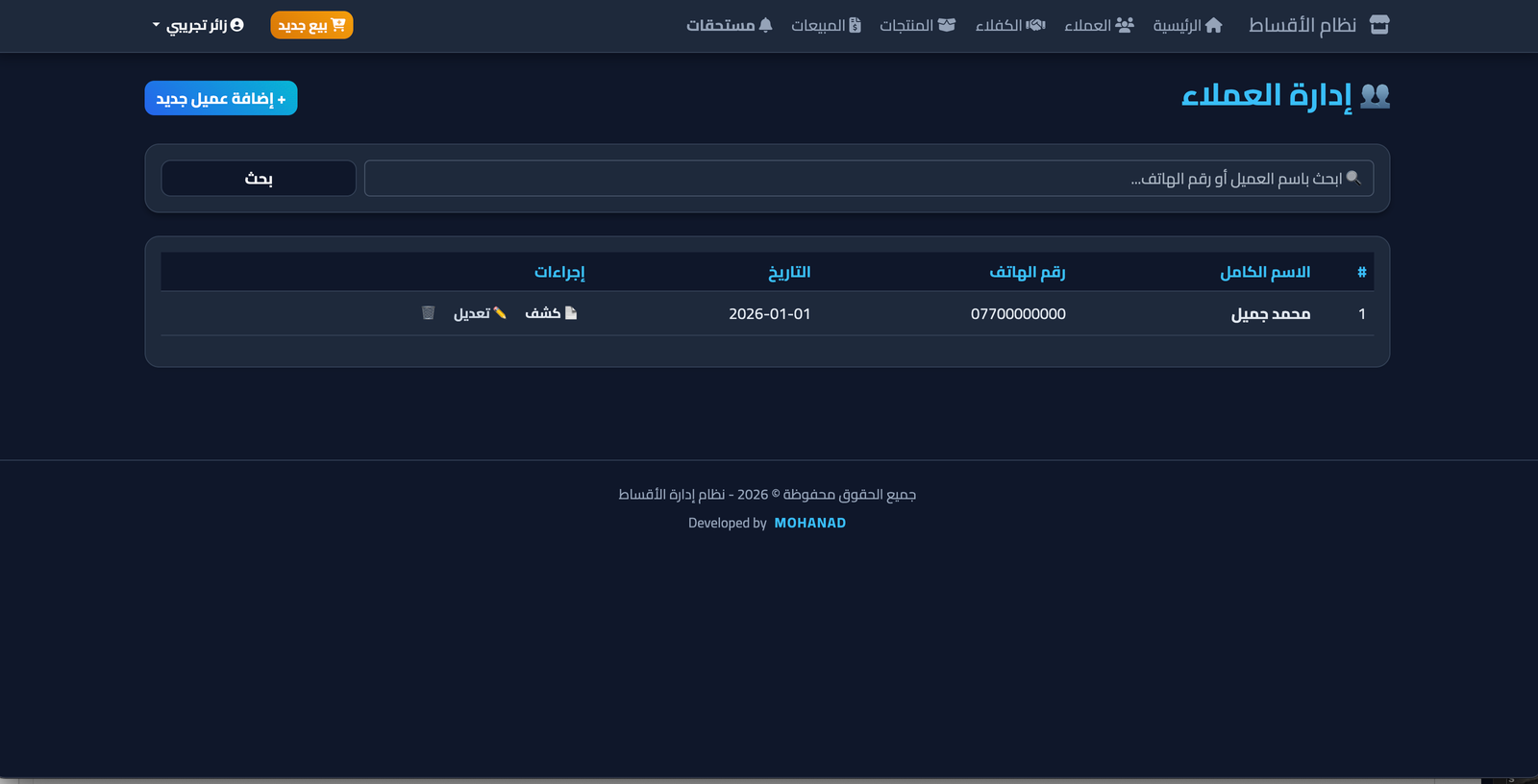Click the الاسم الكامل column header
The height and width of the screenshot is (784, 1538).
tap(1265, 272)
